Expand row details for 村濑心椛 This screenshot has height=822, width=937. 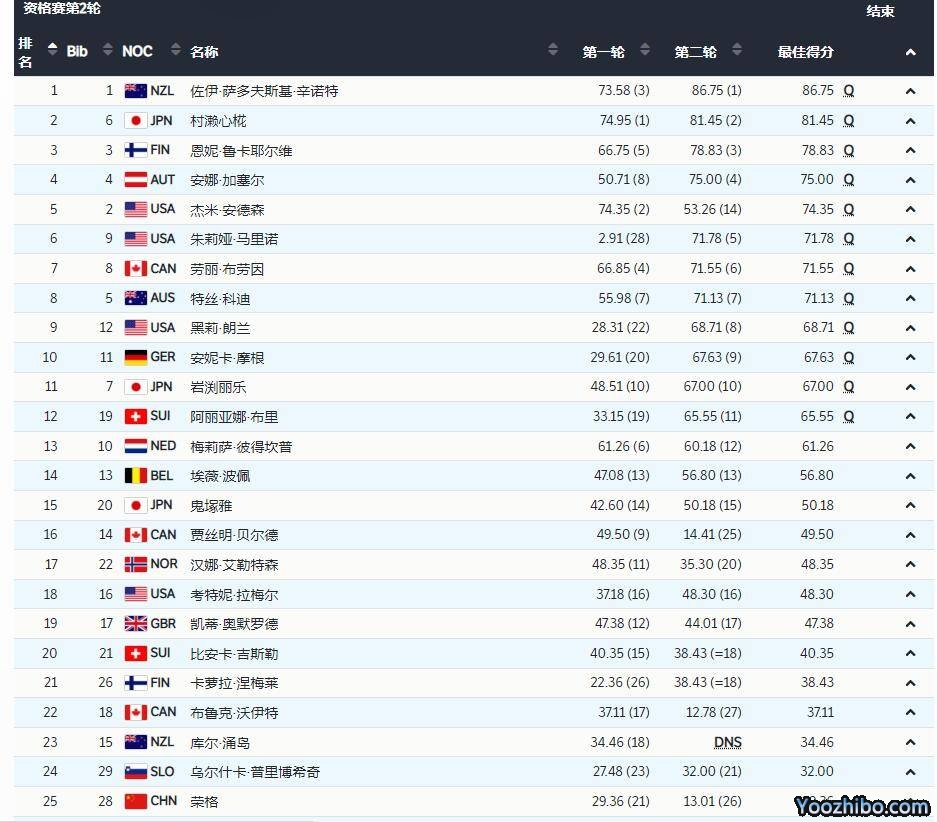[x=910, y=121]
